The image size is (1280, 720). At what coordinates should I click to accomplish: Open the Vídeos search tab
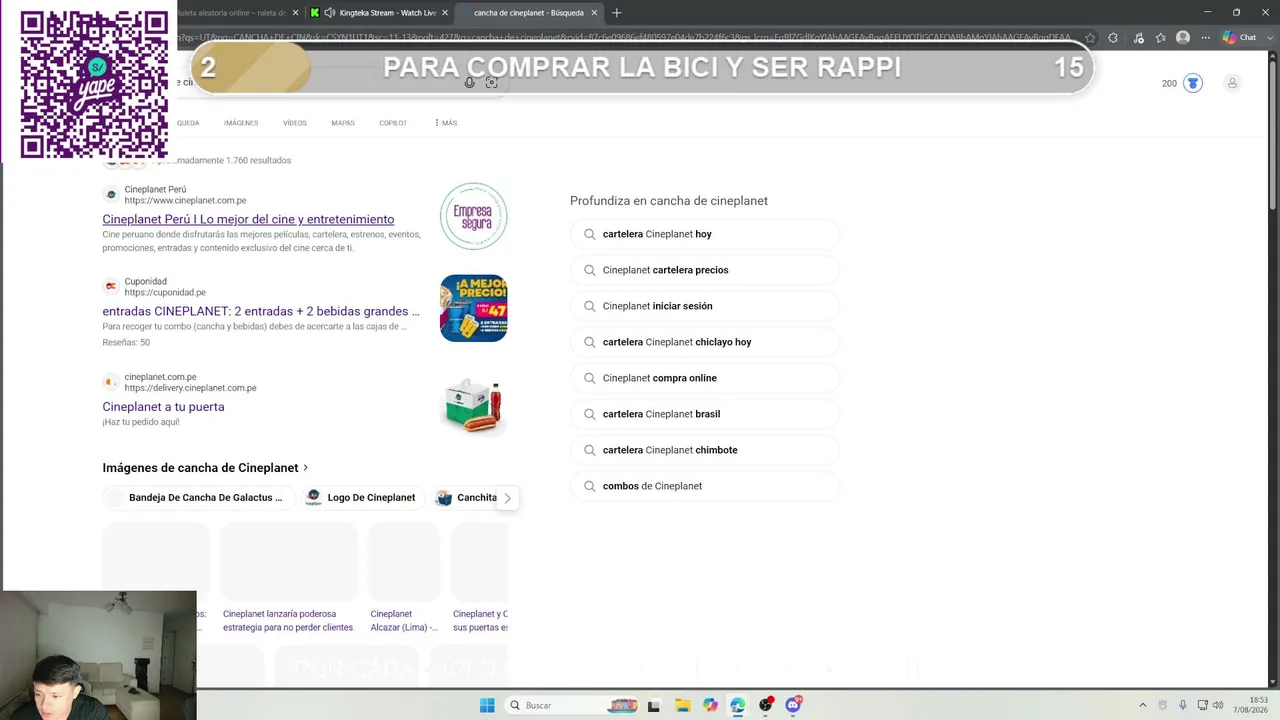click(x=295, y=123)
